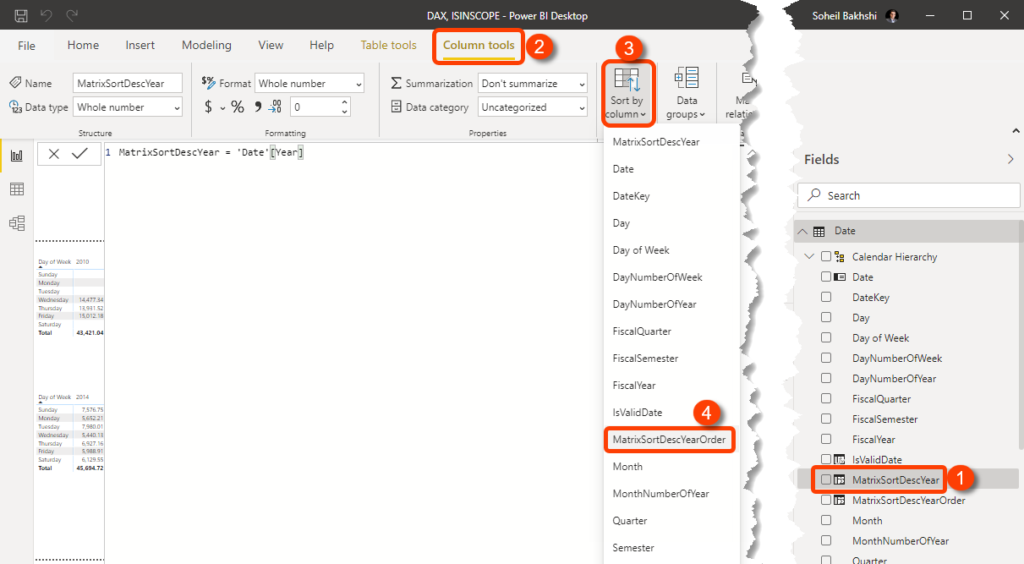Screen dimensions: 1024x564
Task: Tick the FiscalYear field checkbox
Action: 826,439
